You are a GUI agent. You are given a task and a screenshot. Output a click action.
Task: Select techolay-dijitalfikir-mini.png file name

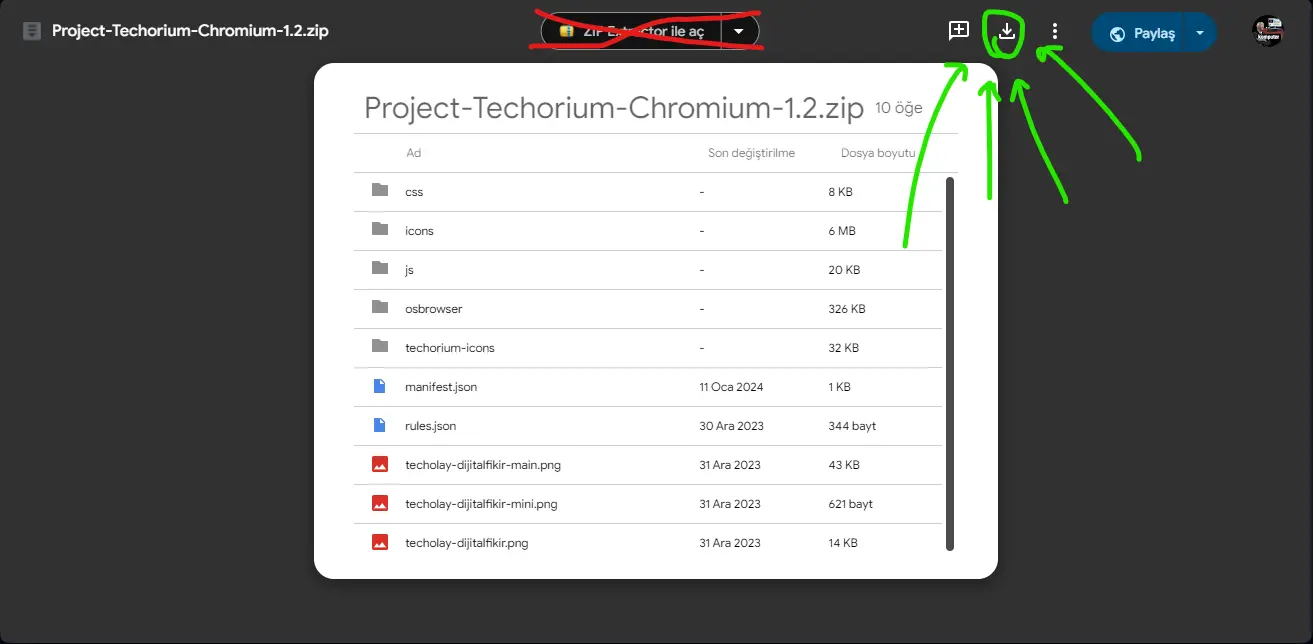pos(481,504)
